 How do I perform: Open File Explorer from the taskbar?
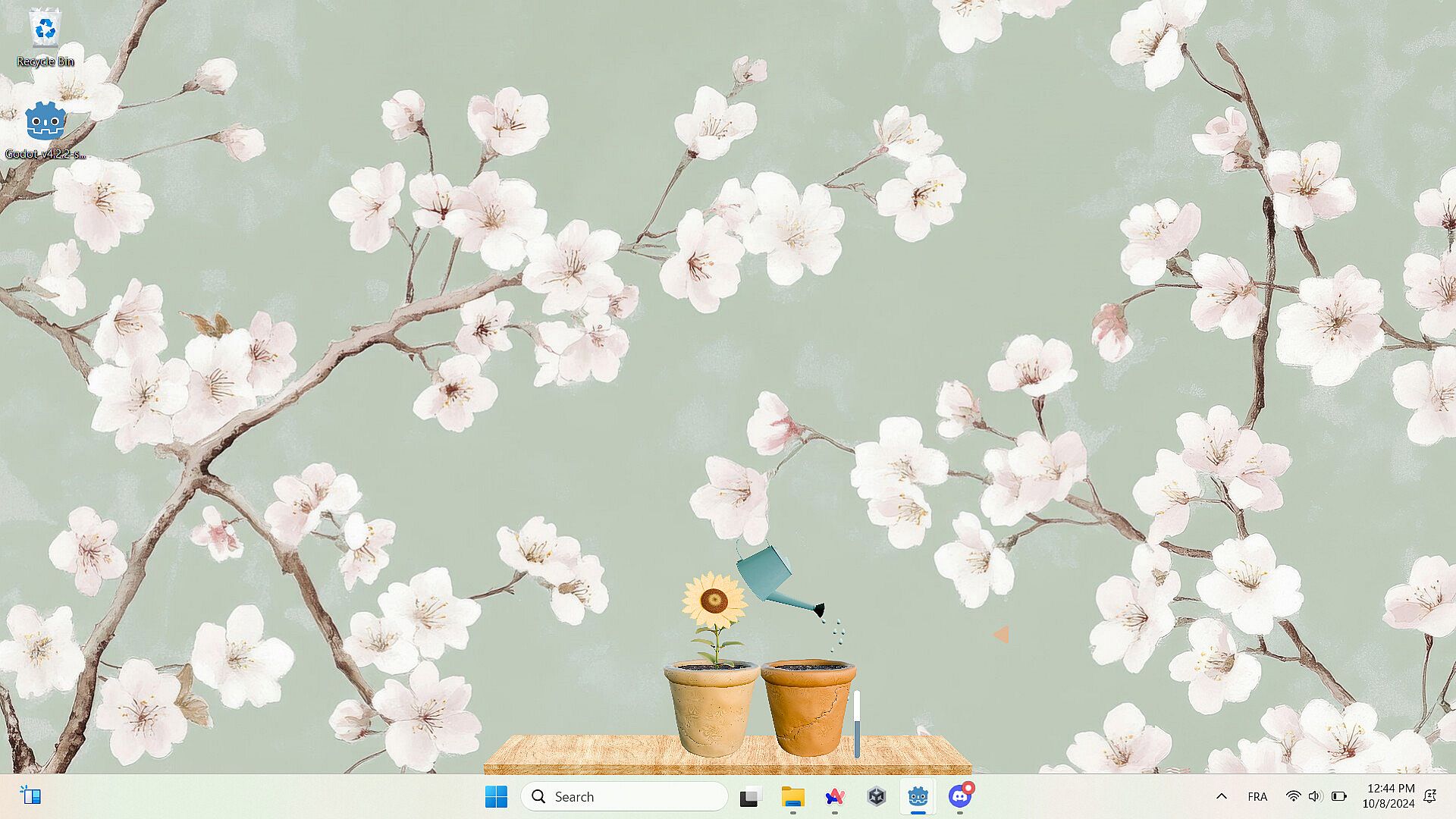792,796
